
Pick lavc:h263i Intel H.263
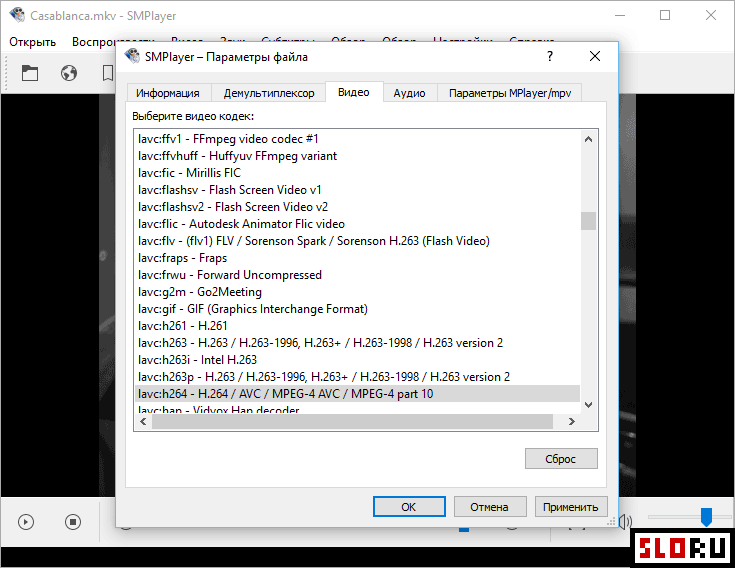point(357,359)
